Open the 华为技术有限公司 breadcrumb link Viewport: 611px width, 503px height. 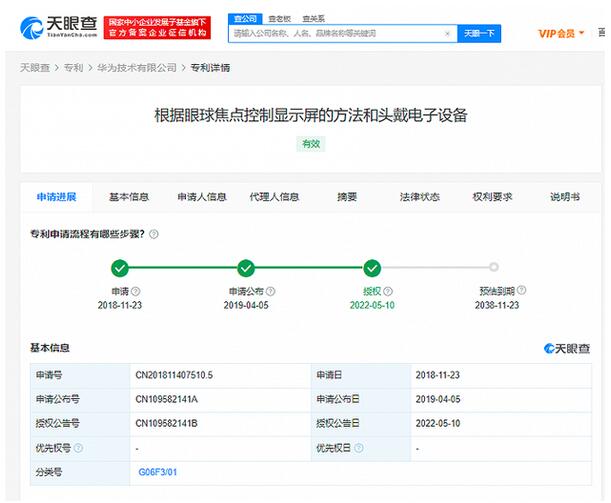[x=137, y=68]
